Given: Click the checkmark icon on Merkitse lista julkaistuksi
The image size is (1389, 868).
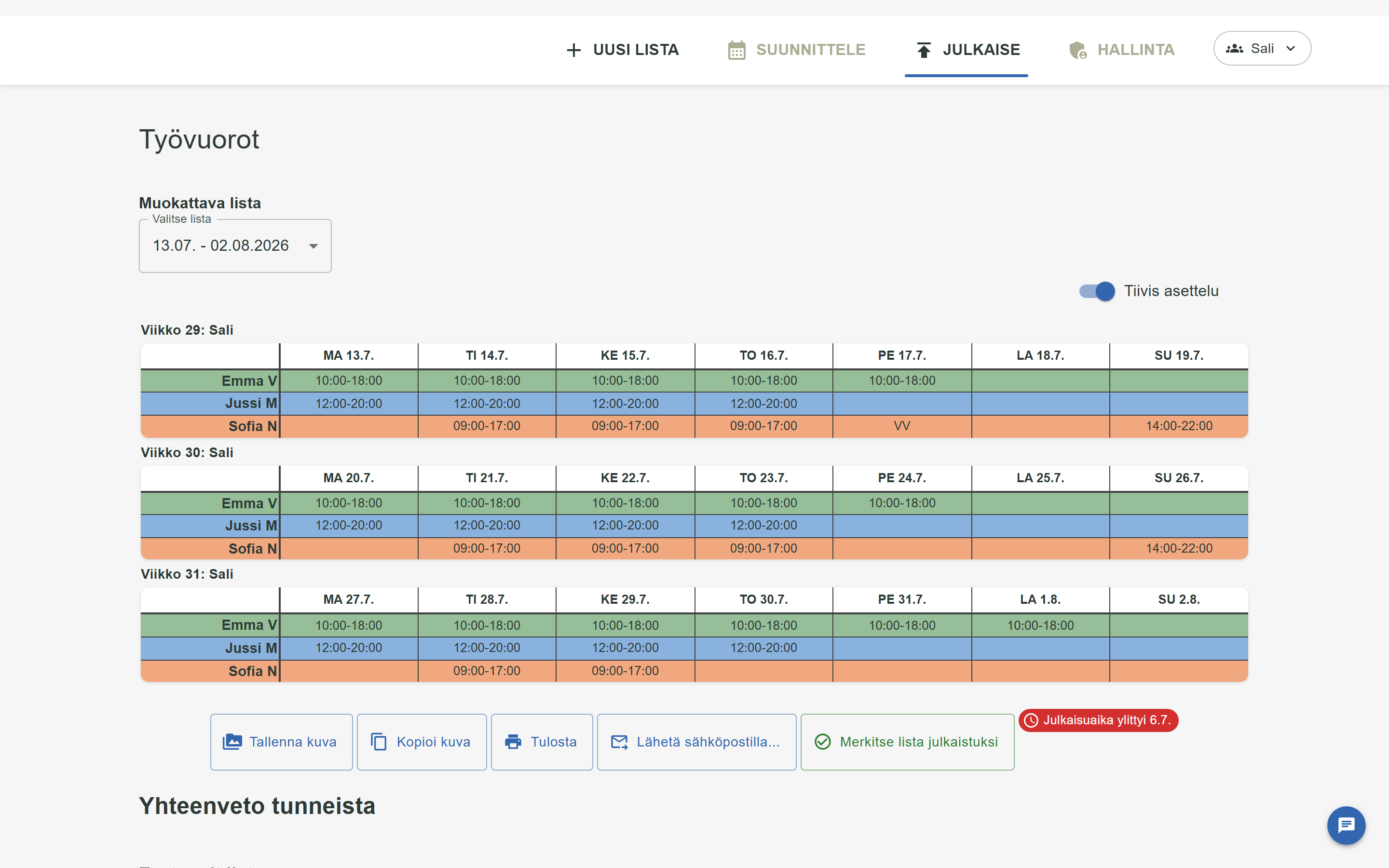Looking at the screenshot, I should tap(822, 742).
